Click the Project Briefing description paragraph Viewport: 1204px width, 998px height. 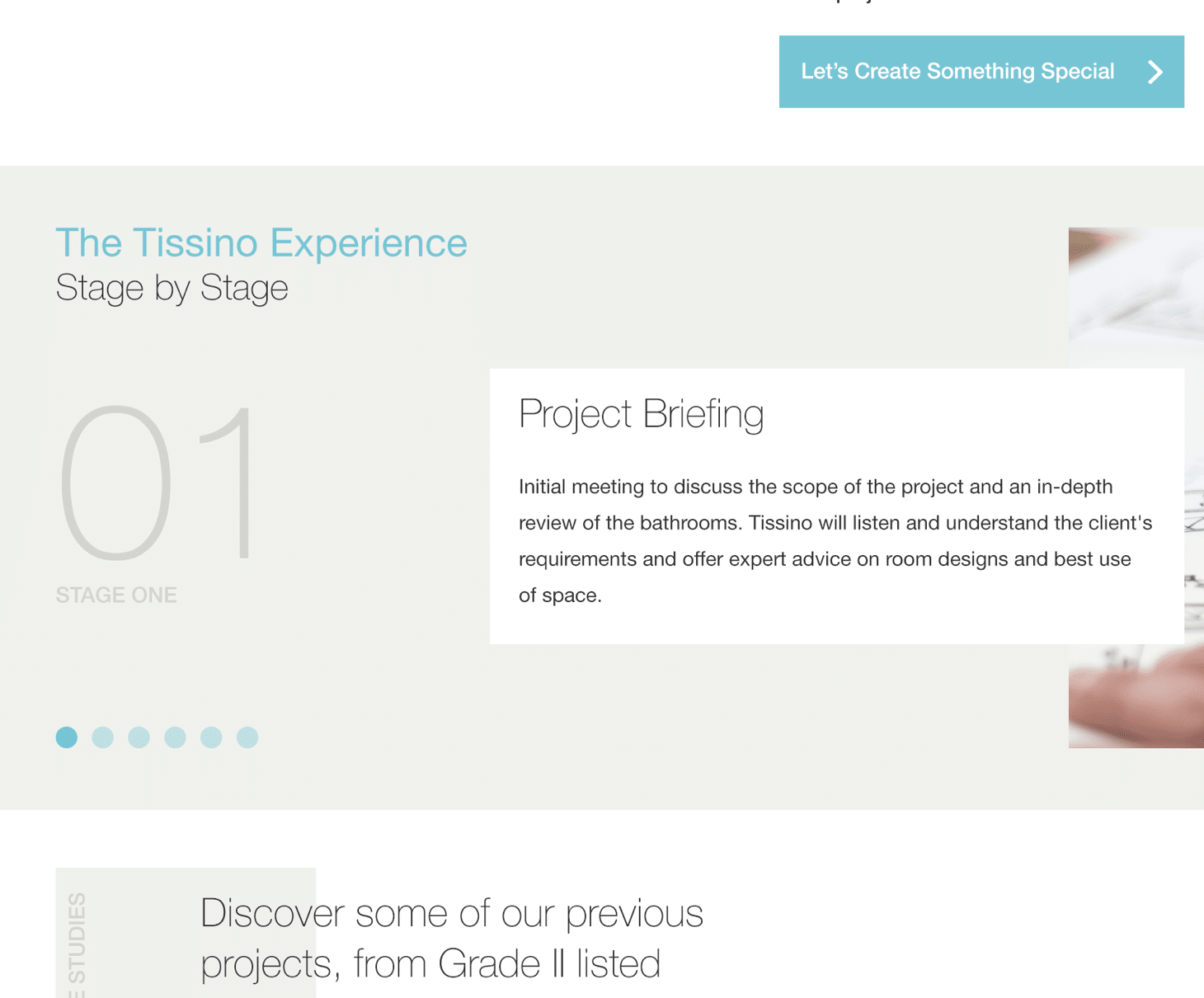tap(833, 540)
